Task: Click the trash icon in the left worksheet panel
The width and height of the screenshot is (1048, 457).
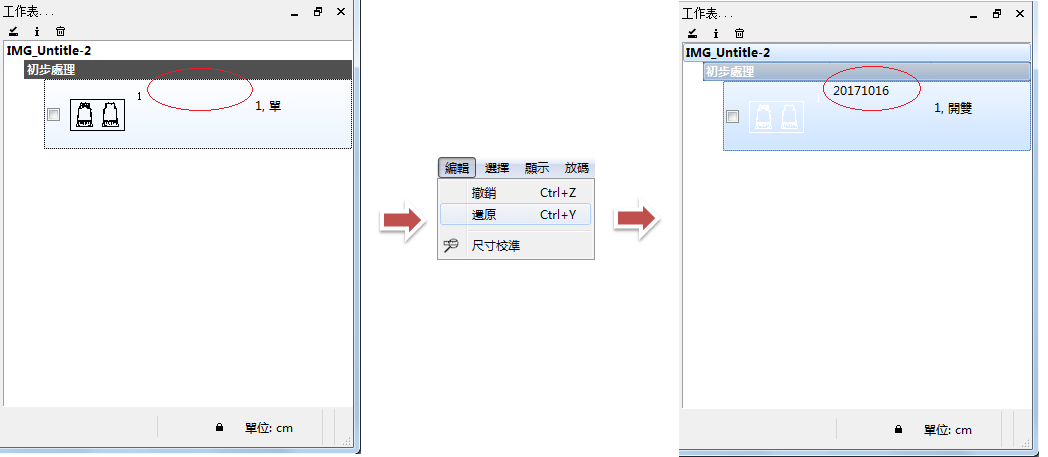Action: (61, 32)
